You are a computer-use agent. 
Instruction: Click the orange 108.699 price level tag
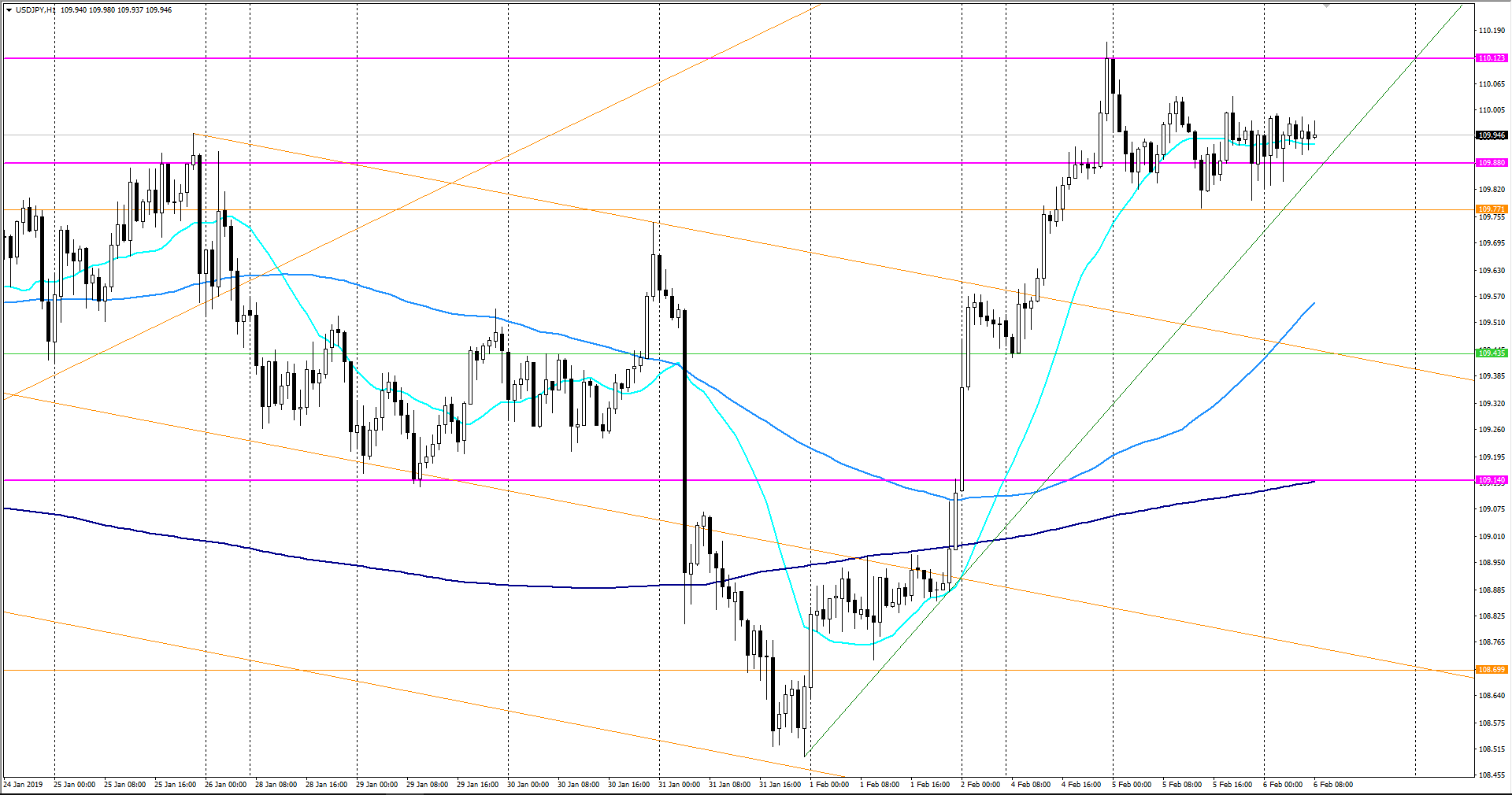pyautogui.click(x=1492, y=670)
